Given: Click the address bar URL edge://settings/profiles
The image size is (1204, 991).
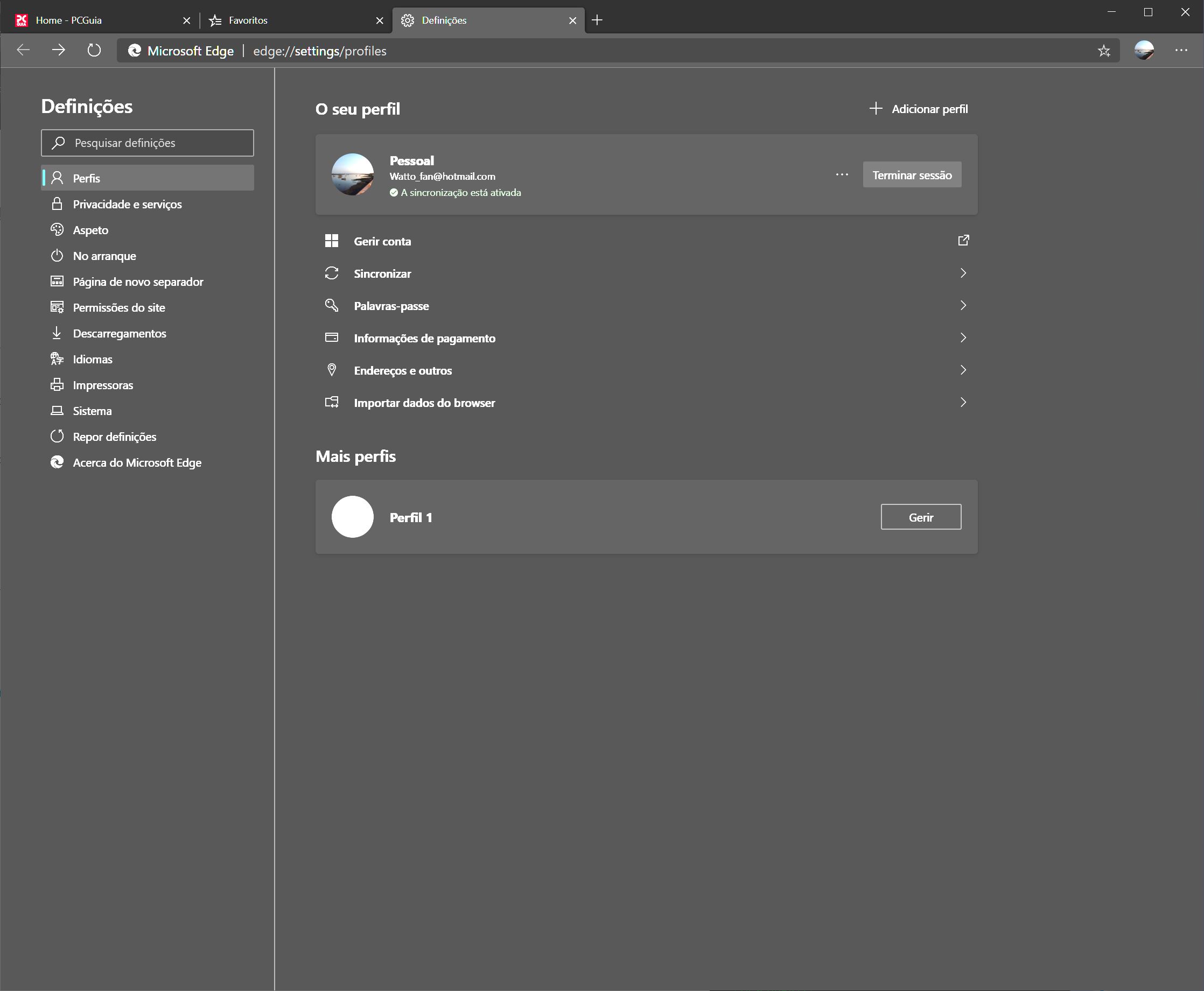Looking at the screenshot, I should [x=320, y=51].
